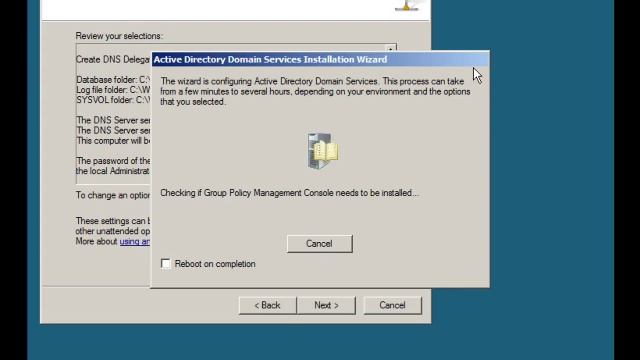Click the 'The password of the' line in selections
Viewport: 640px width, 360px height.
(113, 161)
